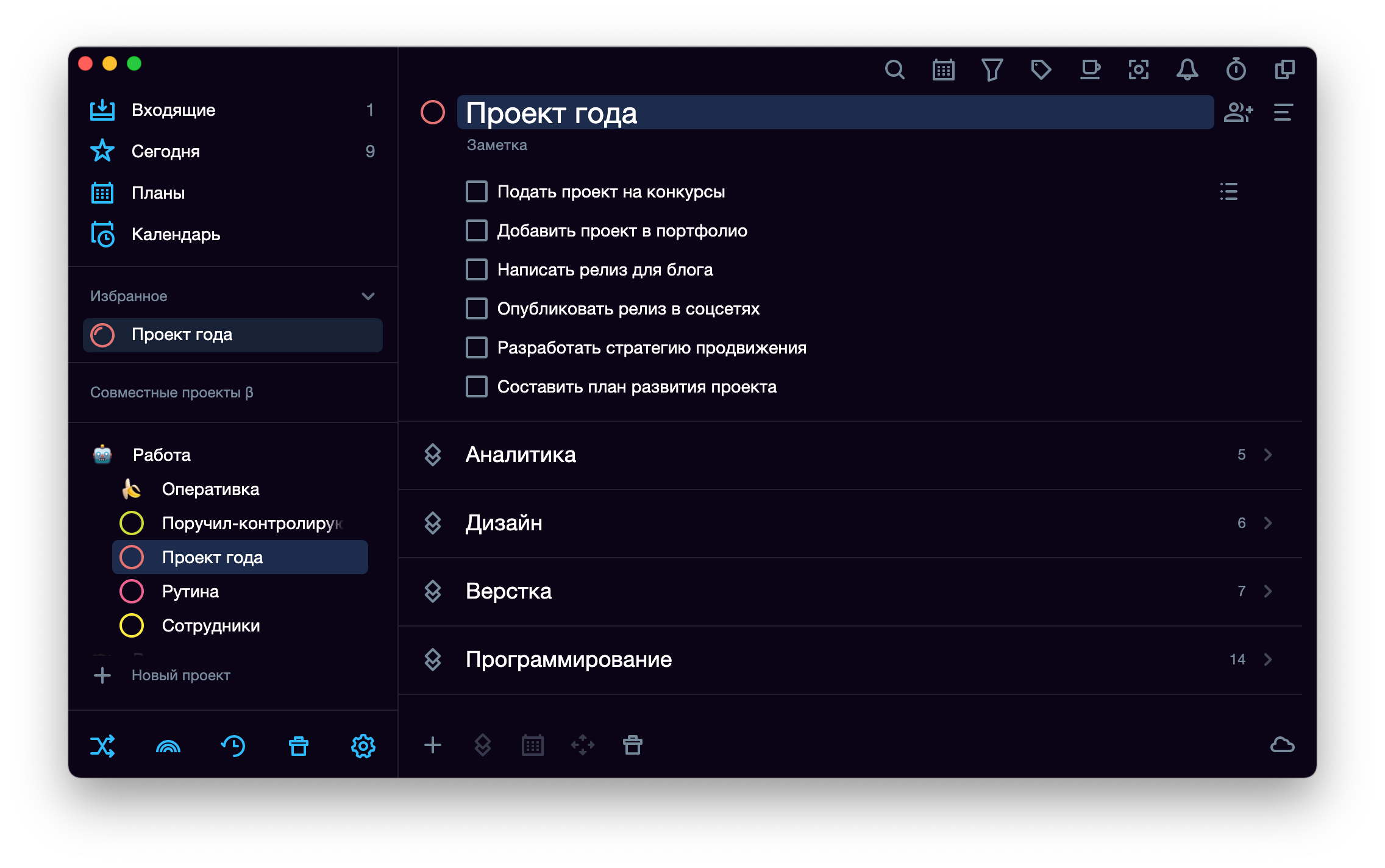1385x868 pixels.
Task: Open the search magnifier icon
Action: point(894,70)
